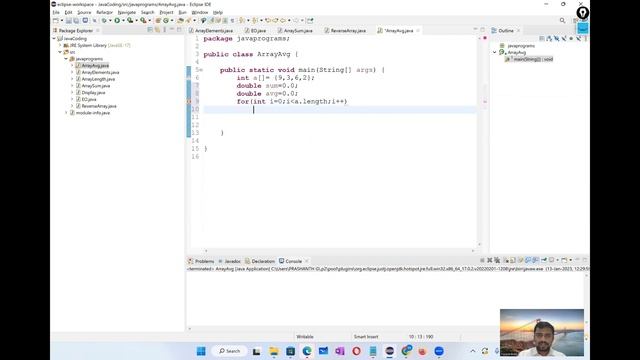
Task: Open the Declaration tab
Action: [x=260, y=261]
